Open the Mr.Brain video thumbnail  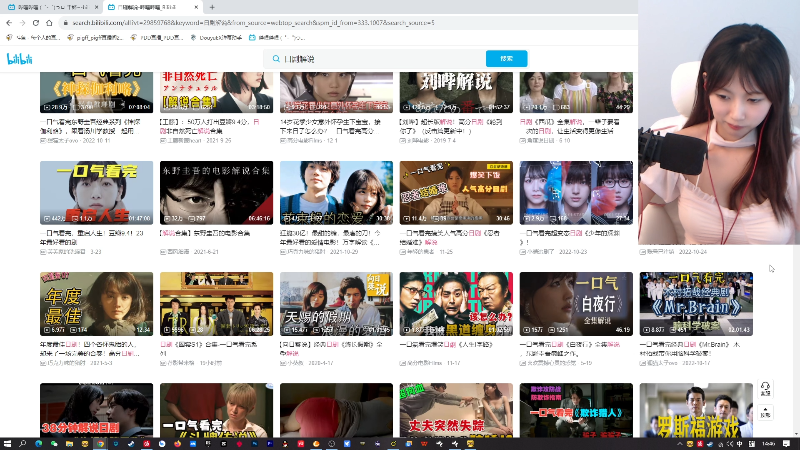click(x=696, y=304)
